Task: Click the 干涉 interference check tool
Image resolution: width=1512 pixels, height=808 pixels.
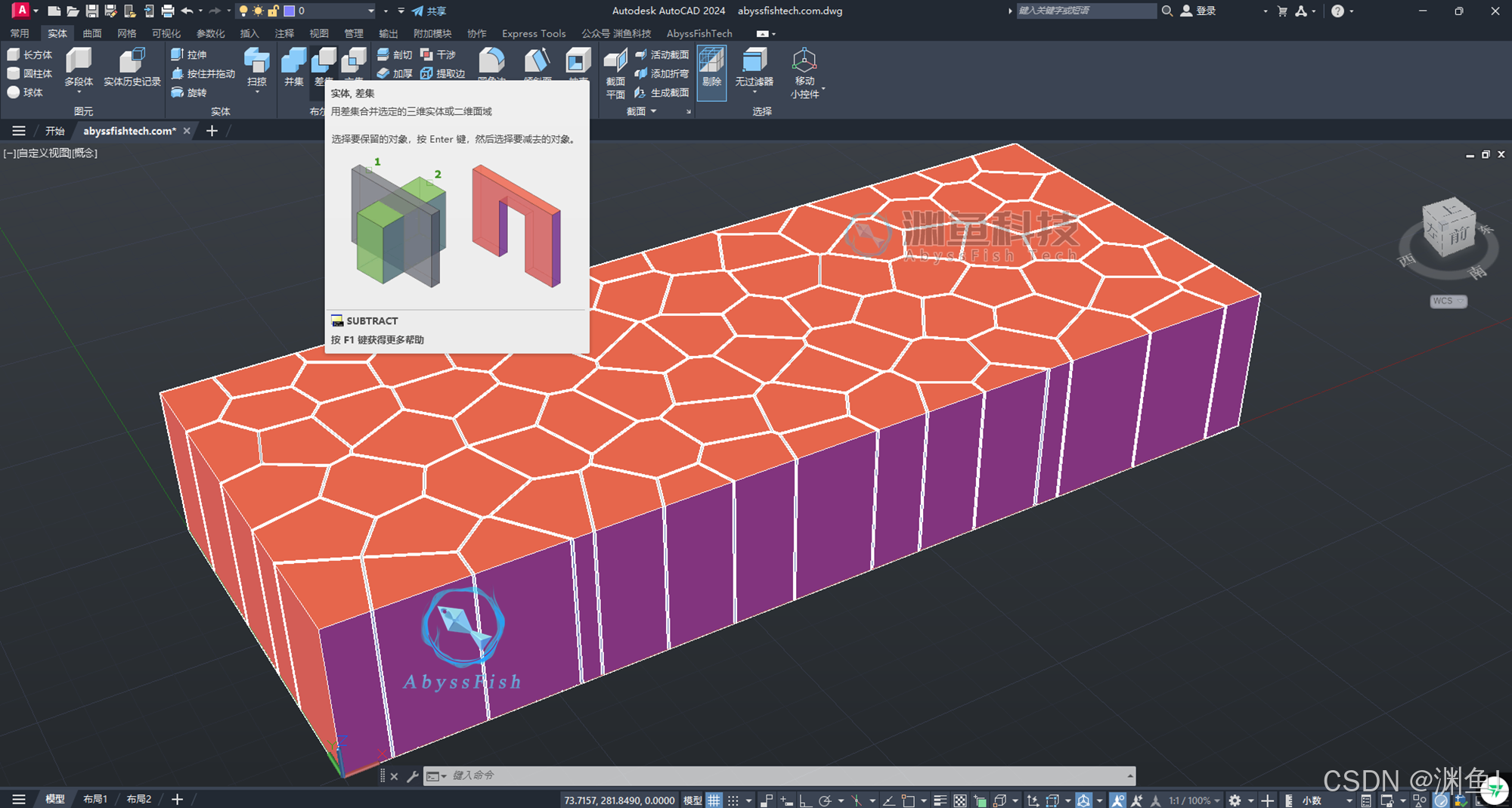Action: coord(438,54)
